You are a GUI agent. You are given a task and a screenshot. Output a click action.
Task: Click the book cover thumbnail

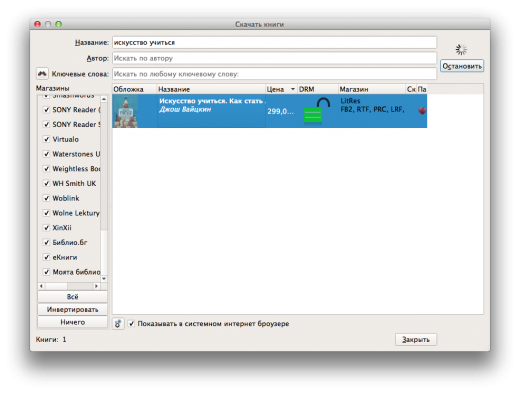125,111
